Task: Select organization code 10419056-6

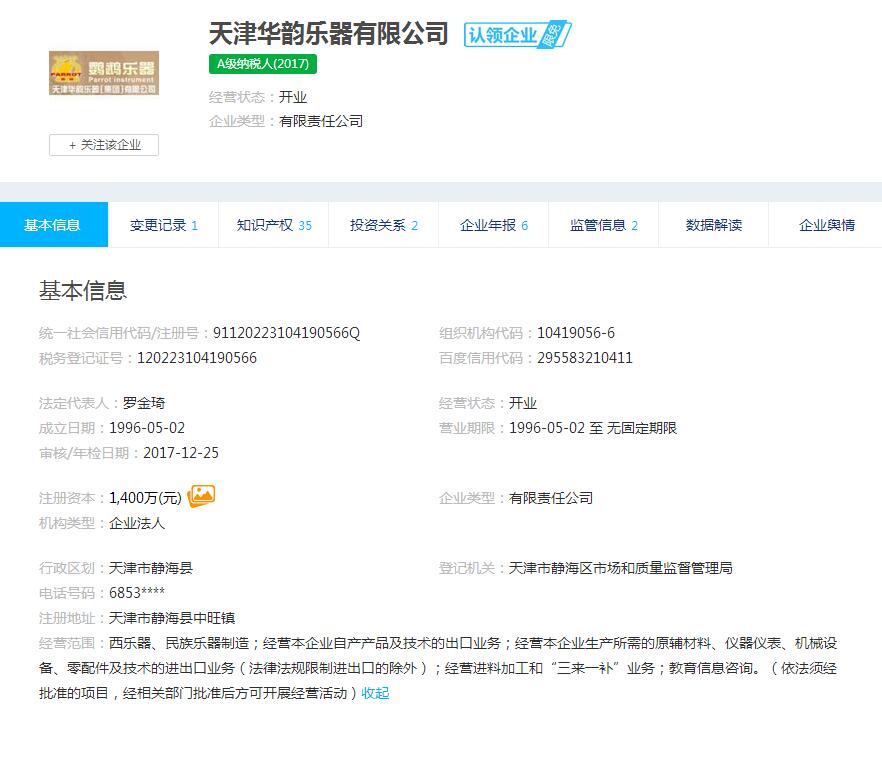Action: pos(576,333)
